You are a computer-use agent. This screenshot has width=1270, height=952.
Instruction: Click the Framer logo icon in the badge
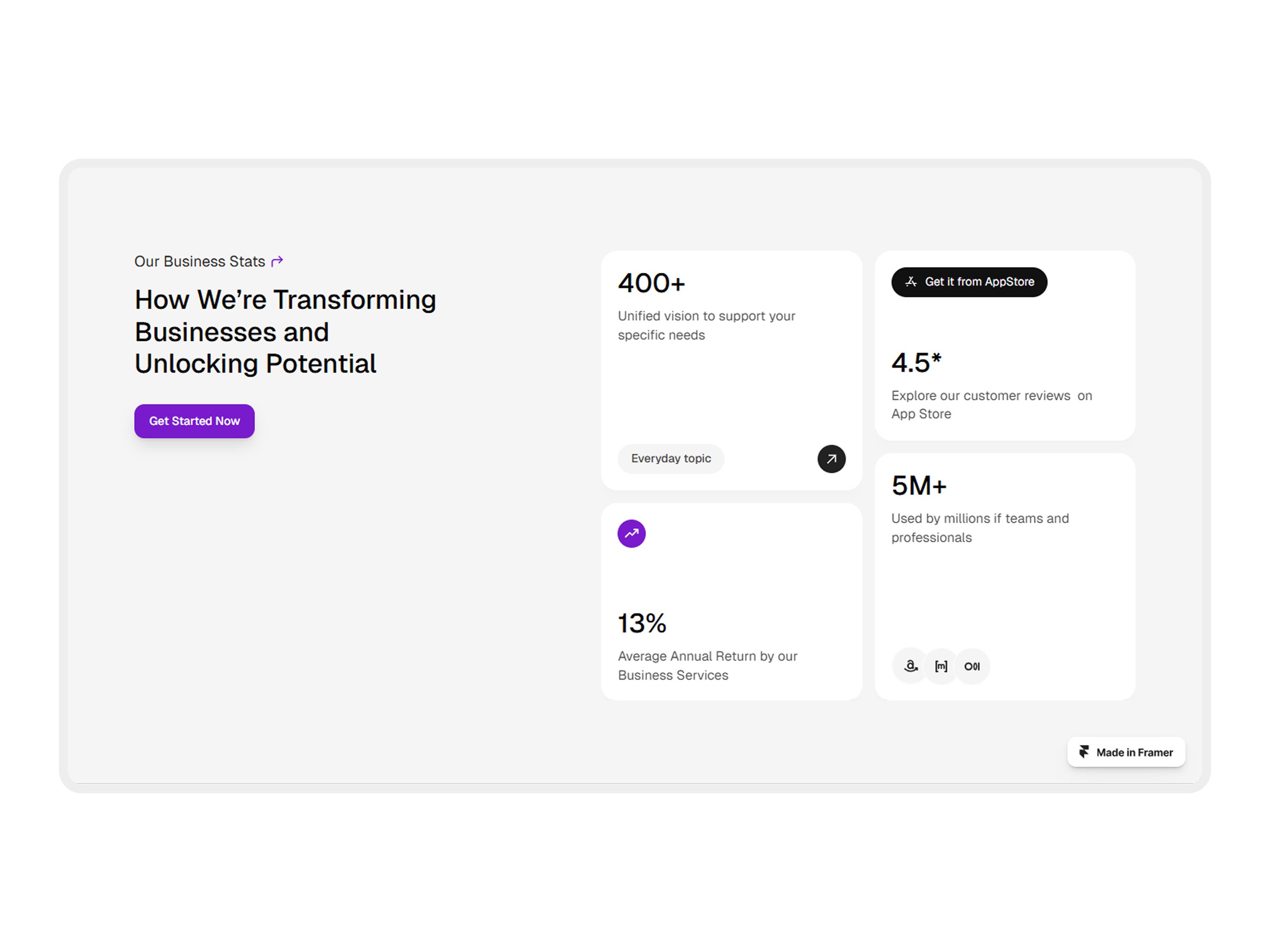pos(1084,752)
